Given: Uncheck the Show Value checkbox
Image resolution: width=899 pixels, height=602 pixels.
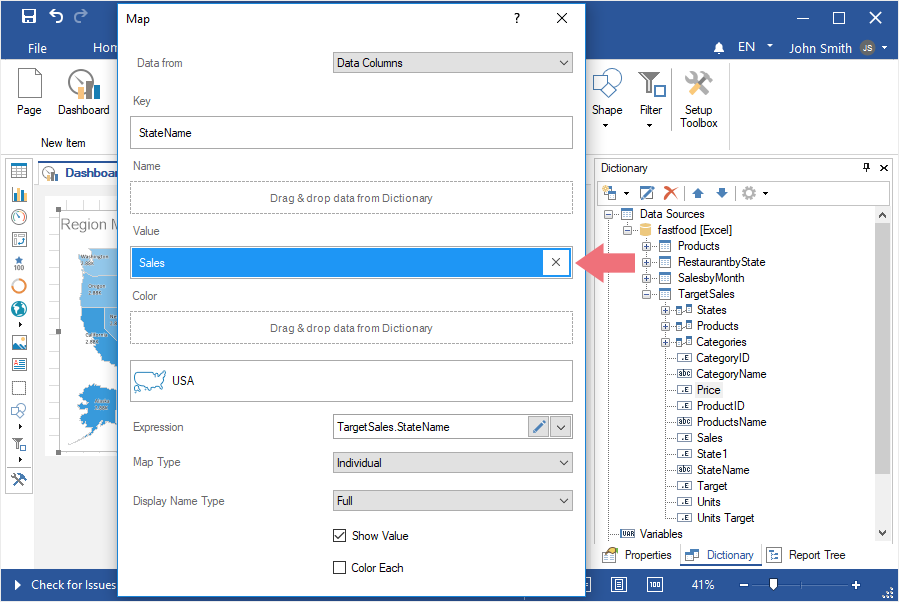Looking at the screenshot, I should click(339, 536).
